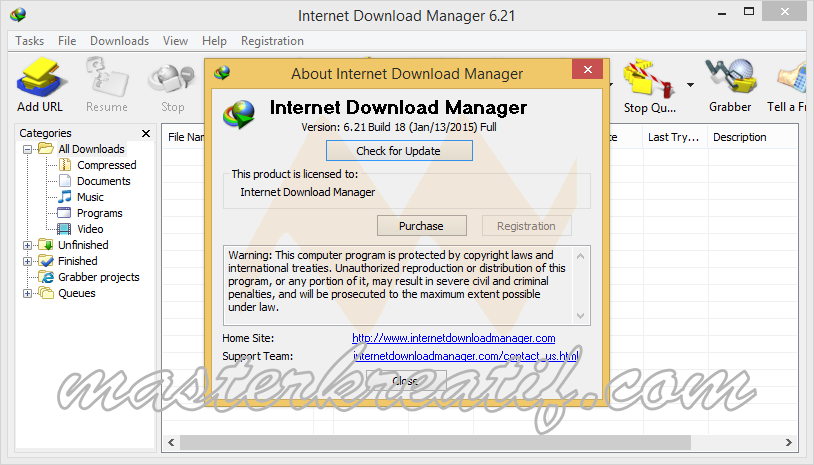Click horizontal scrollbar right arrow
This screenshot has width=814, height=465.
tap(789, 443)
